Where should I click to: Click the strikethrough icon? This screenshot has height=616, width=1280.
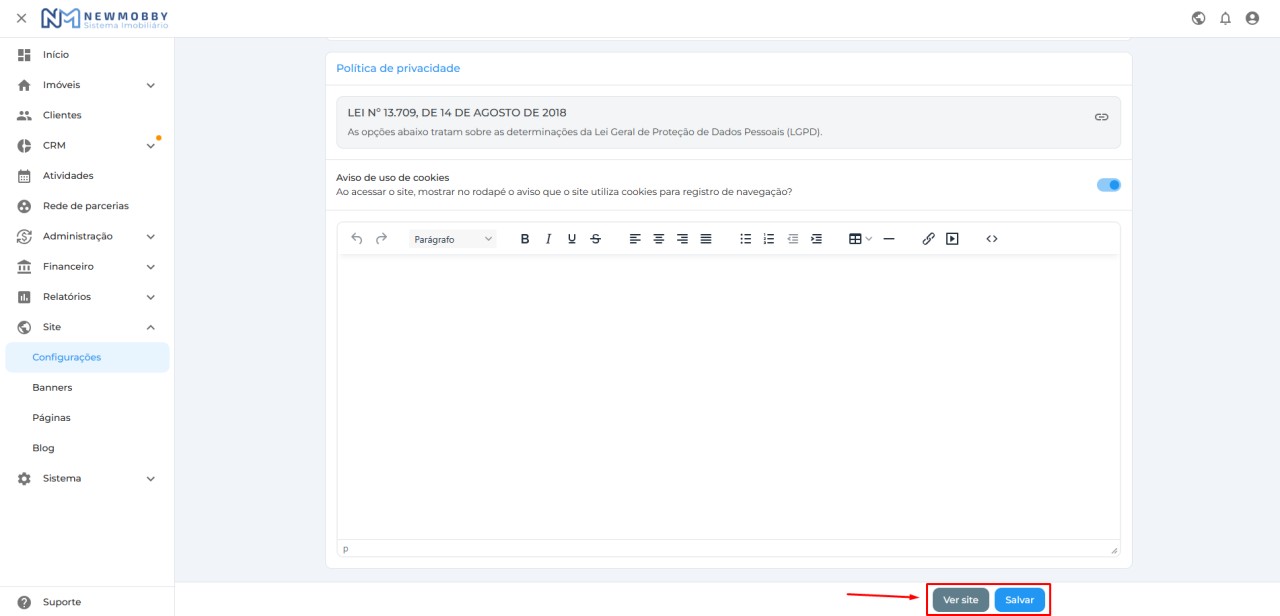(x=596, y=239)
